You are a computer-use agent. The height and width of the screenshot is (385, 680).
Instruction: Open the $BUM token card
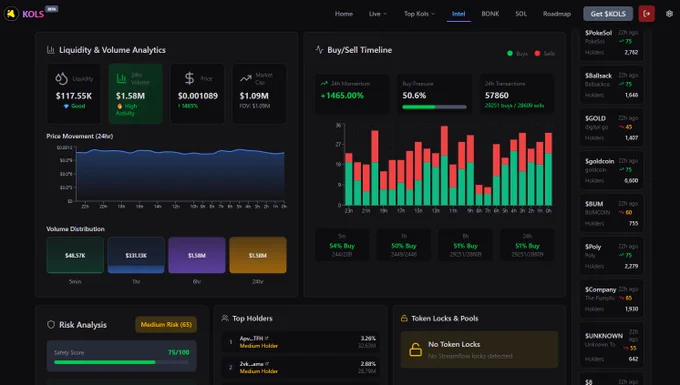point(611,213)
